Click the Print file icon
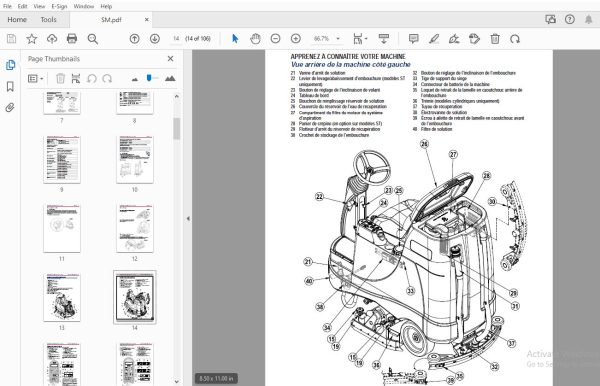The width and height of the screenshot is (600, 386). coord(72,38)
